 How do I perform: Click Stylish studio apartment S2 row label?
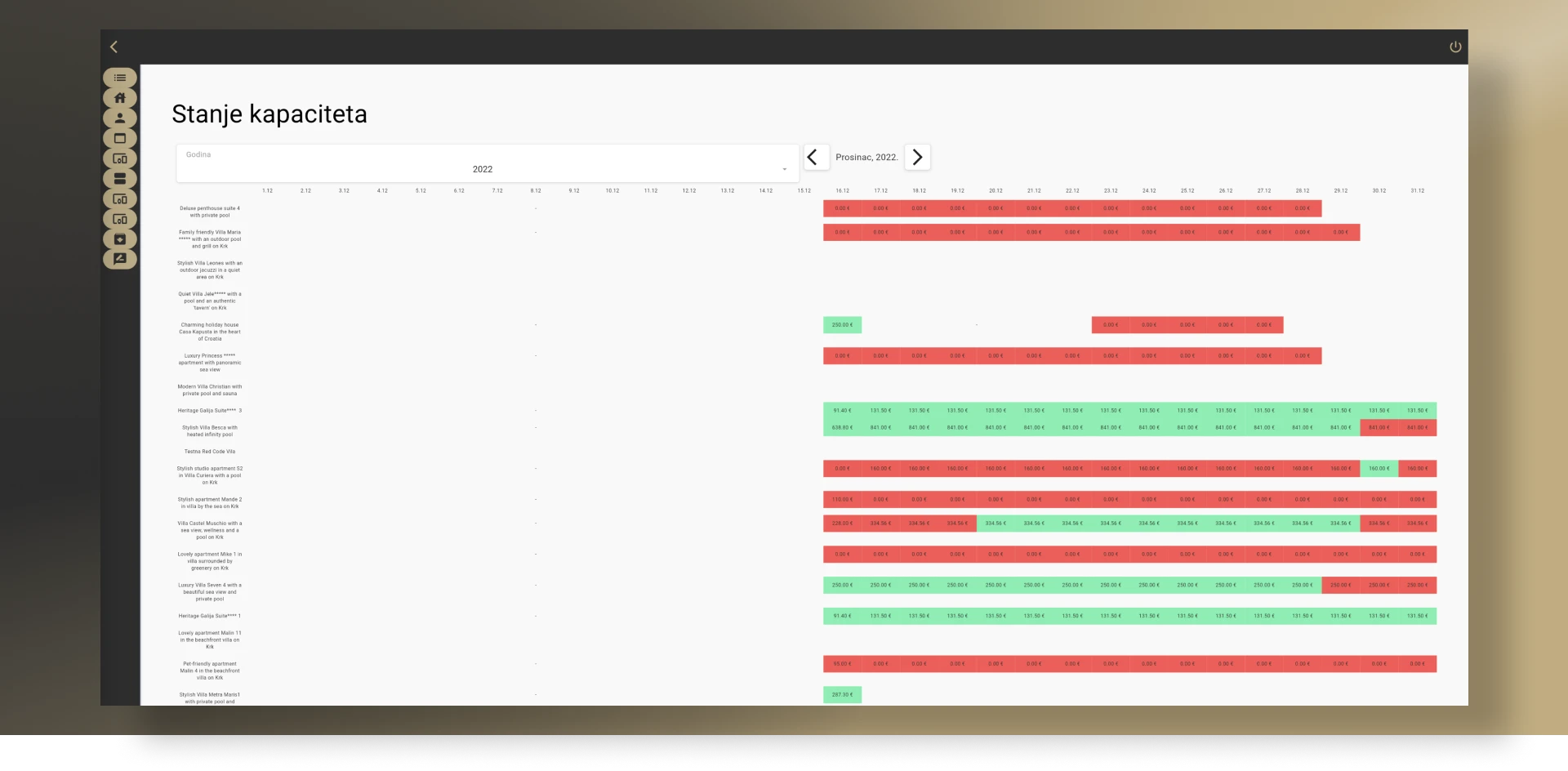click(x=210, y=475)
